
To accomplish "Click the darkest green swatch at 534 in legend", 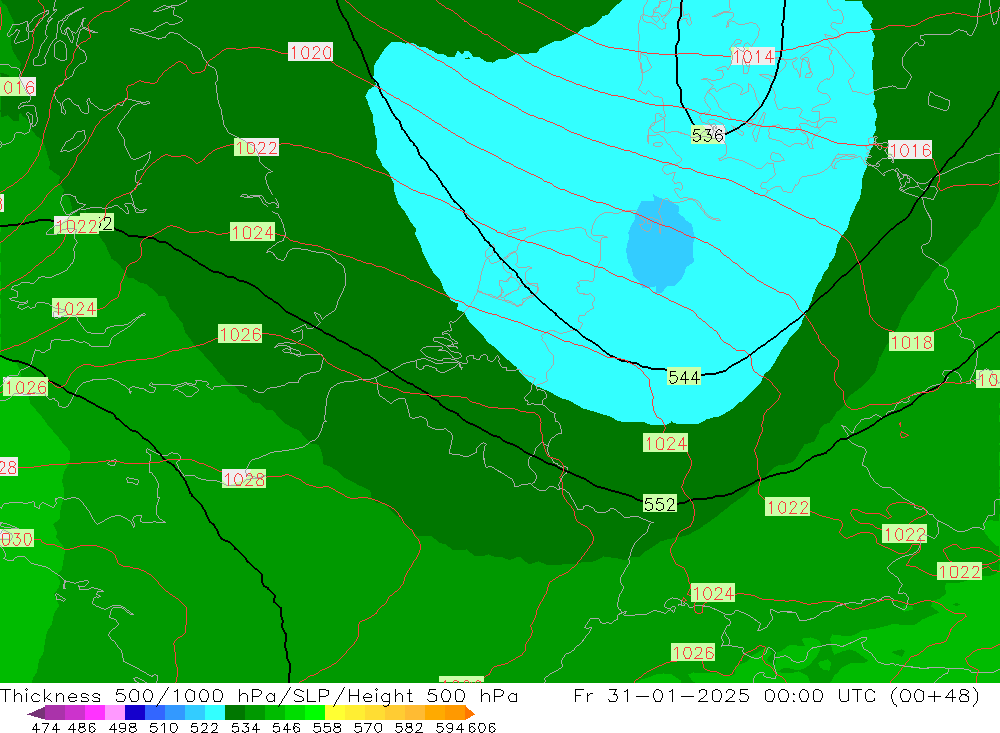I will click(x=235, y=713).
